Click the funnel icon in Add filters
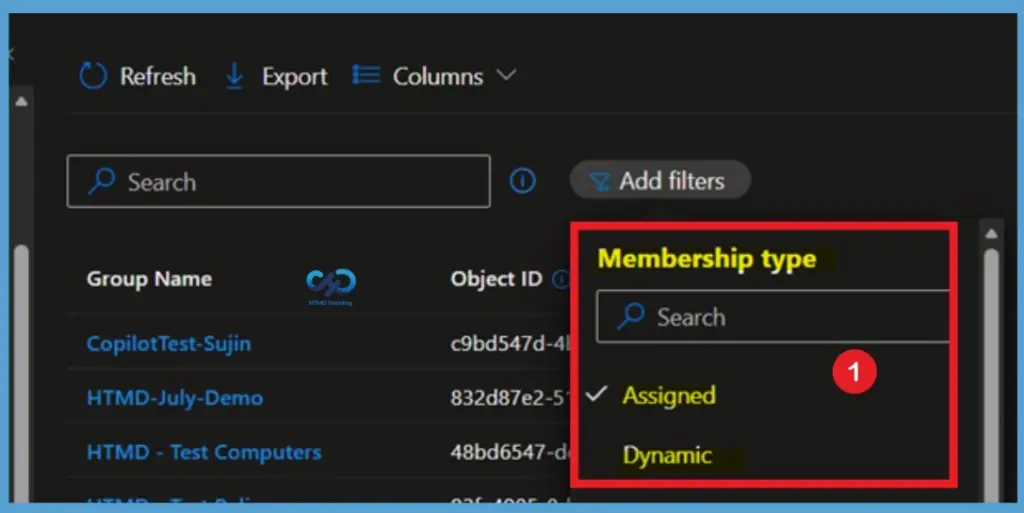 pyautogui.click(x=599, y=181)
